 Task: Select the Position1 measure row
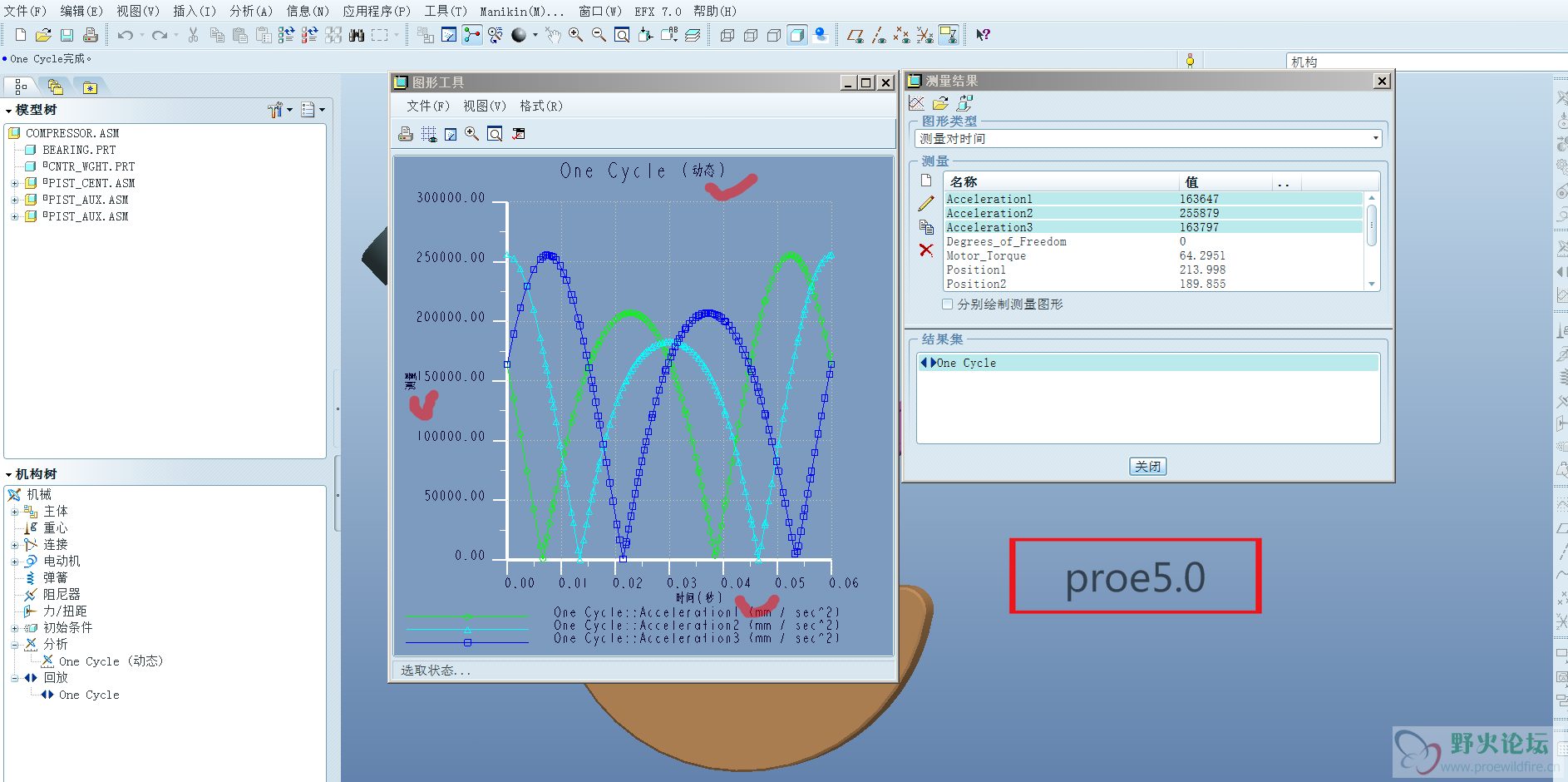coord(1153,270)
